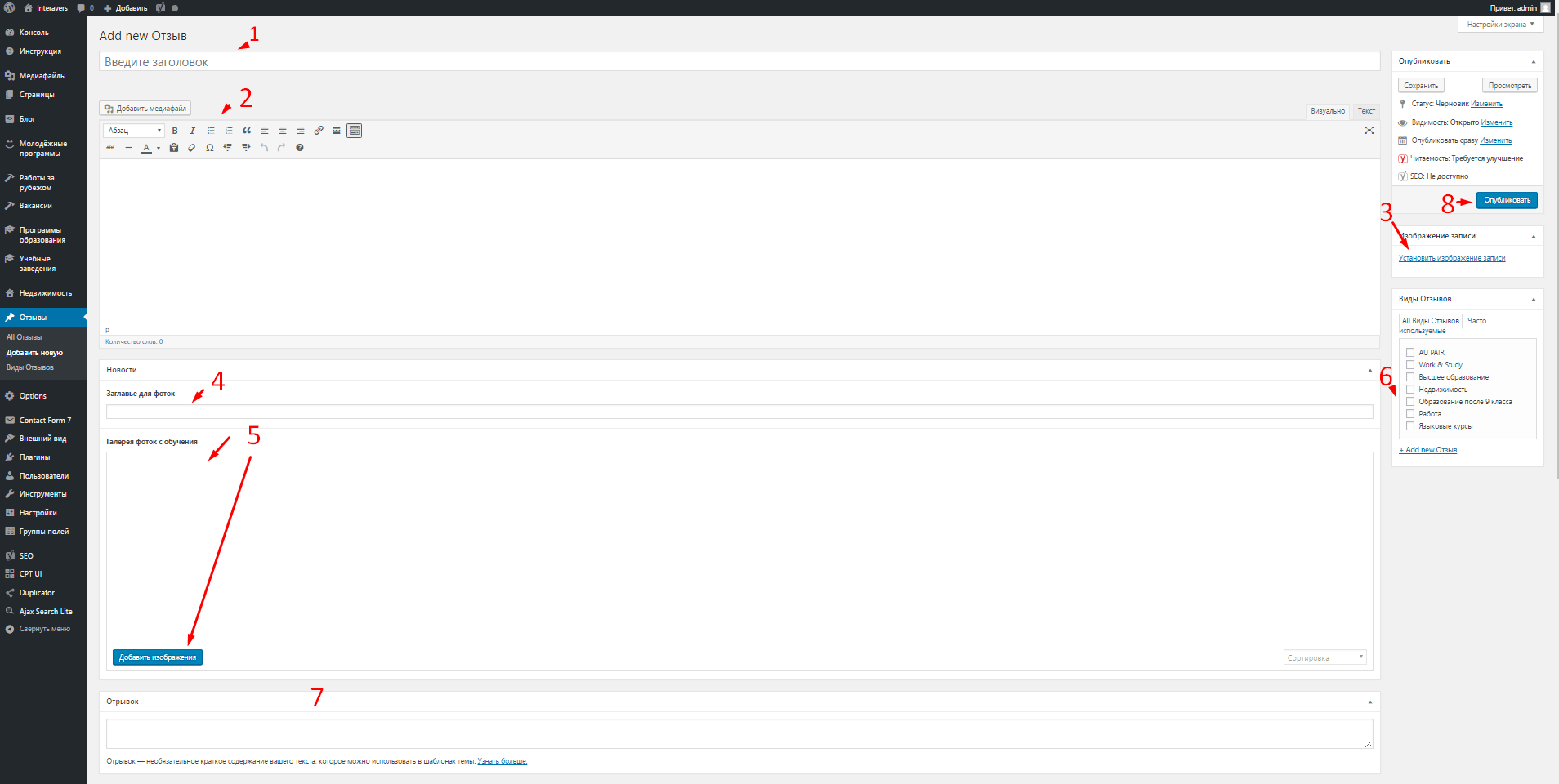The image size is (1559, 784).
Task: Open Плагины in the sidebar menu
Action: pos(34,457)
